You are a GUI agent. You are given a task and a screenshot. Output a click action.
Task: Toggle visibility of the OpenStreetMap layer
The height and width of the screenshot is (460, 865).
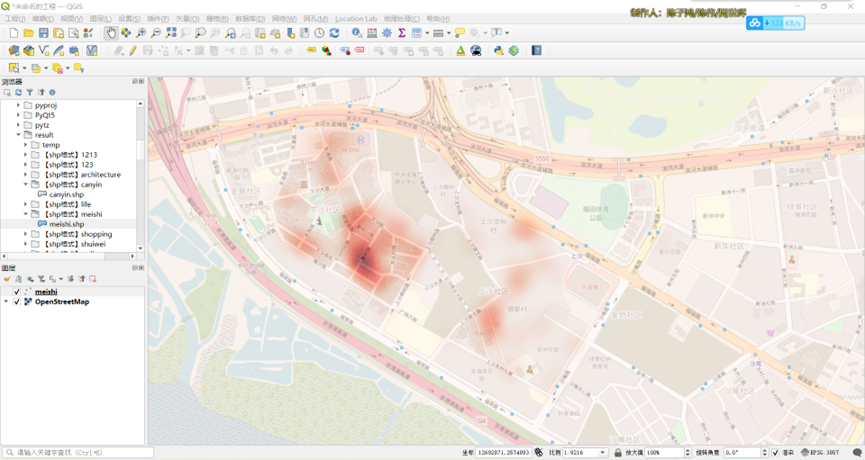(x=17, y=302)
